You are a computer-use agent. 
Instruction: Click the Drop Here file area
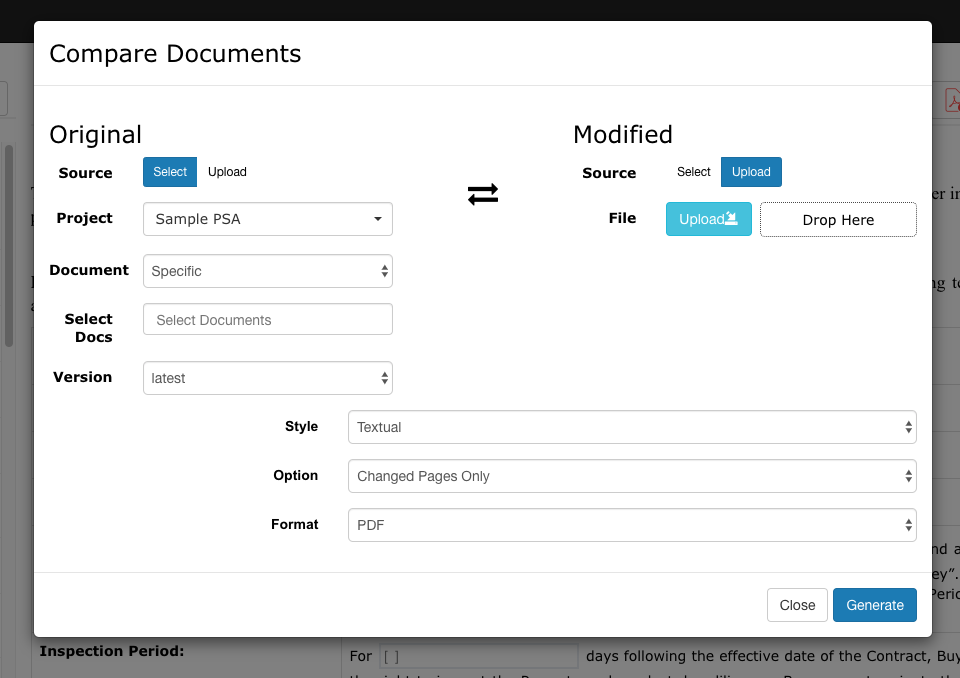(x=838, y=220)
